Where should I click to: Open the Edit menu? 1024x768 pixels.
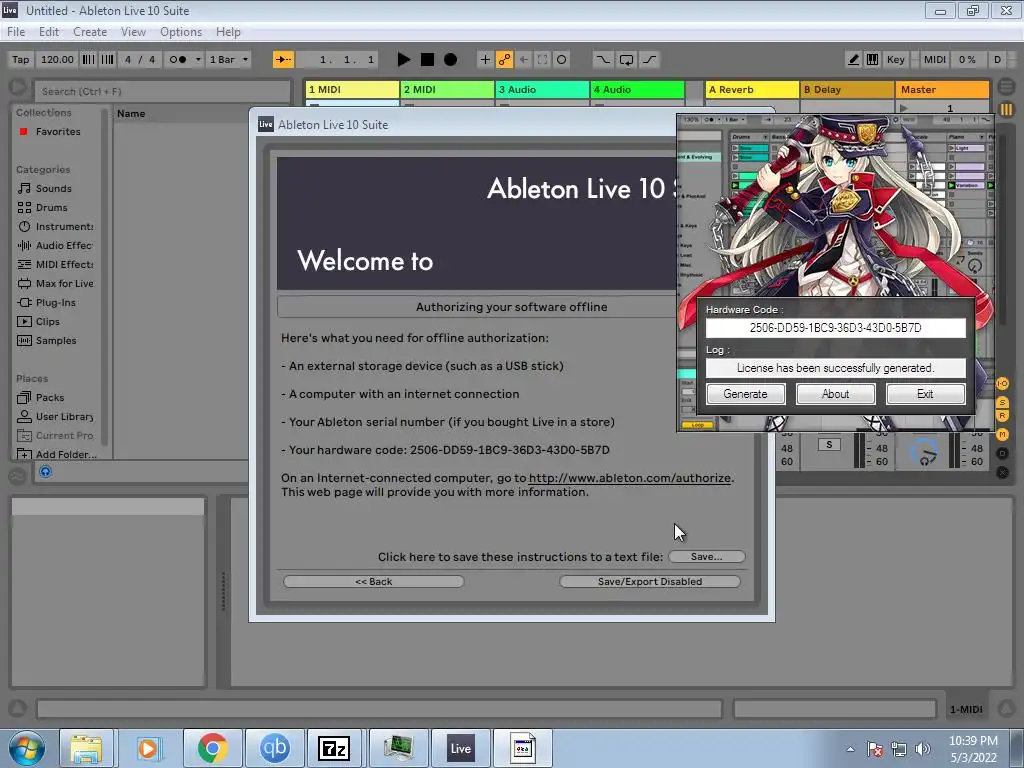[x=49, y=31]
